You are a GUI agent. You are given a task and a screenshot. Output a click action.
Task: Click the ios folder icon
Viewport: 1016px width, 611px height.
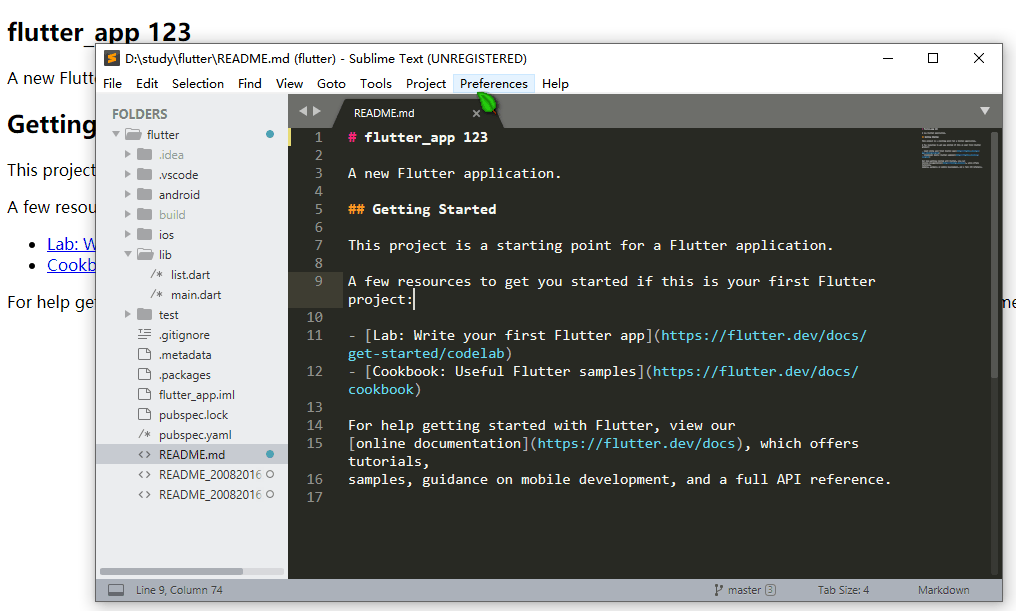coord(145,235)
